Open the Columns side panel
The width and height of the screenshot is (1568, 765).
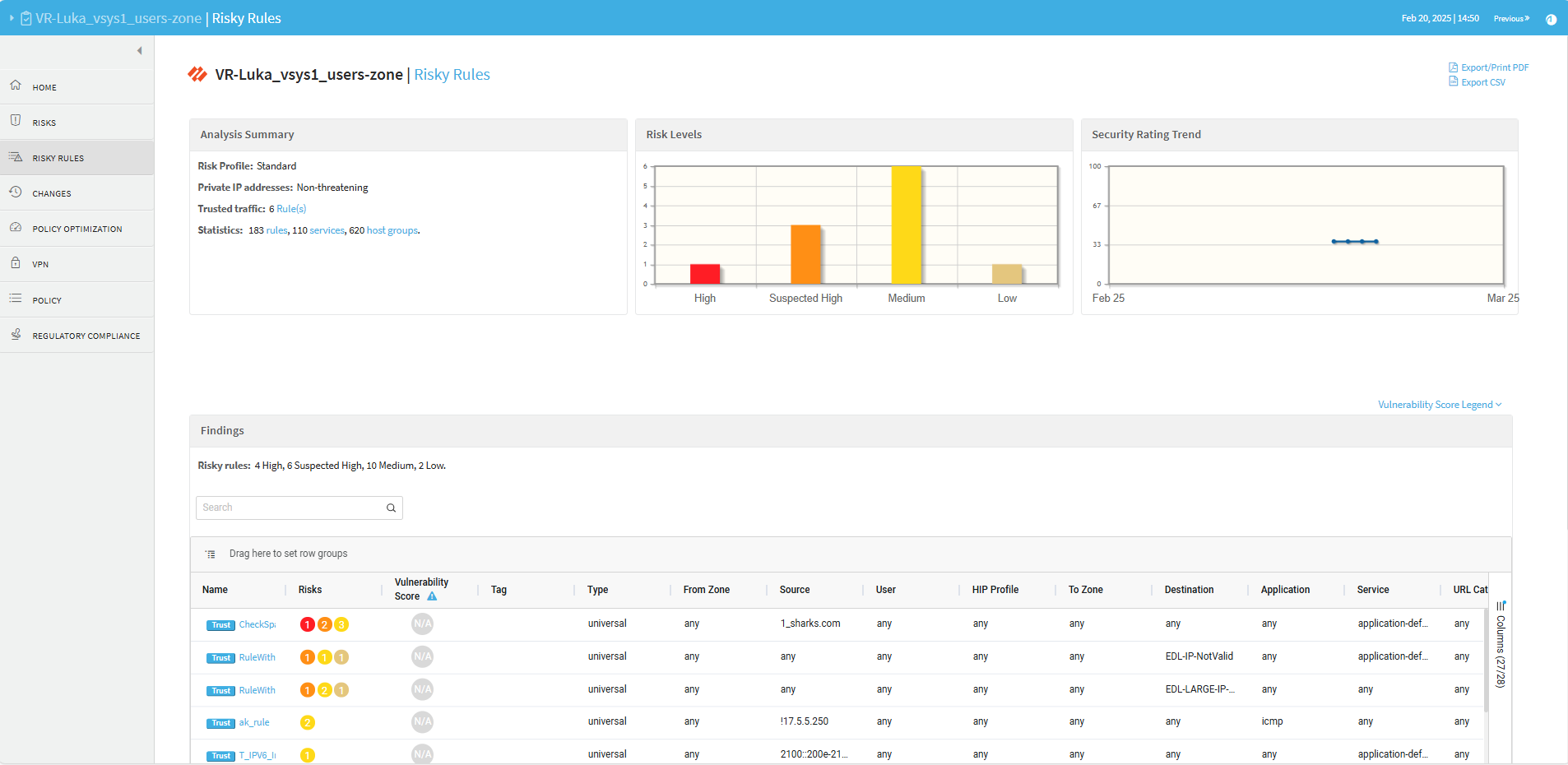[1501, 646]
